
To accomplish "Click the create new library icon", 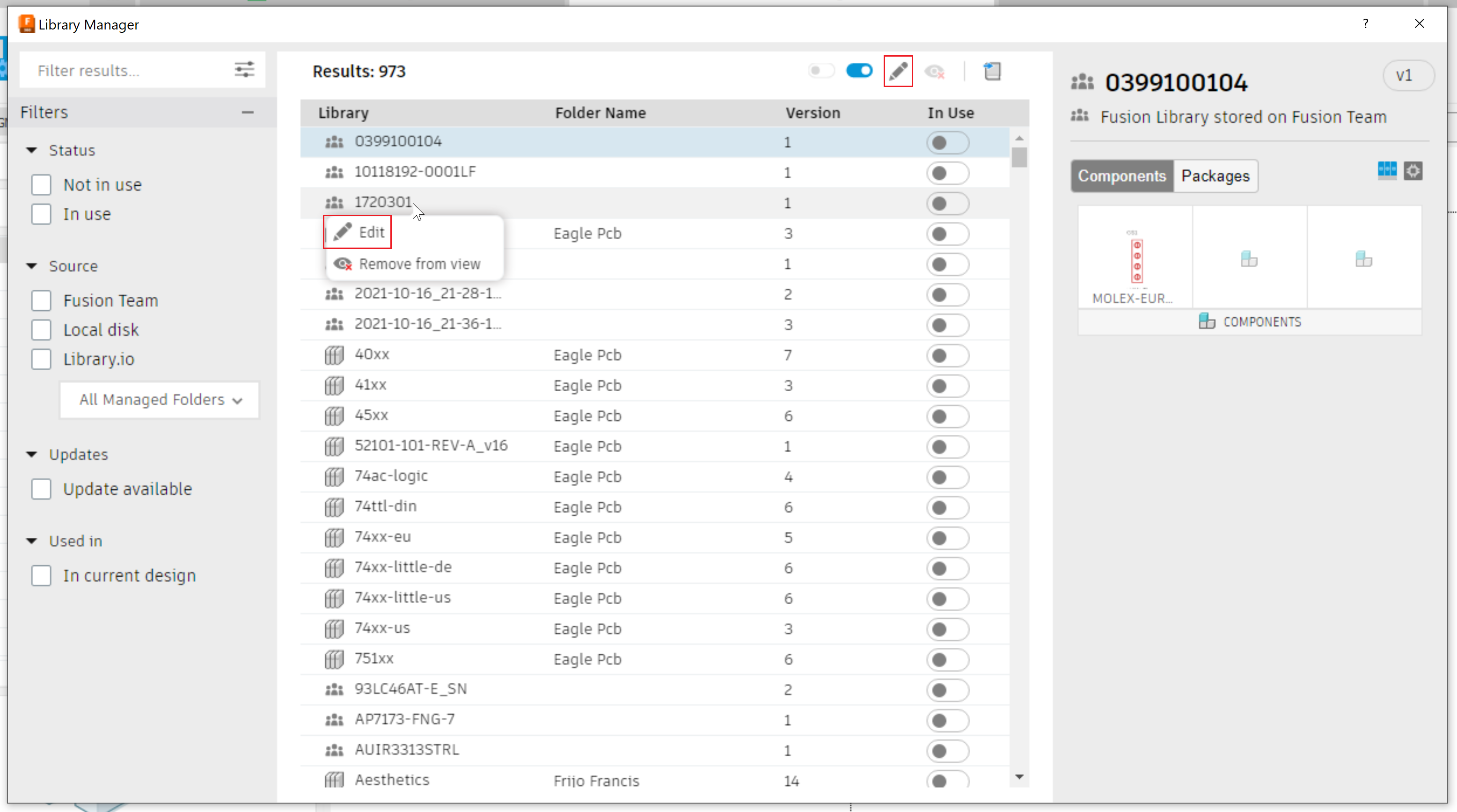I will (x=991, y=71).
